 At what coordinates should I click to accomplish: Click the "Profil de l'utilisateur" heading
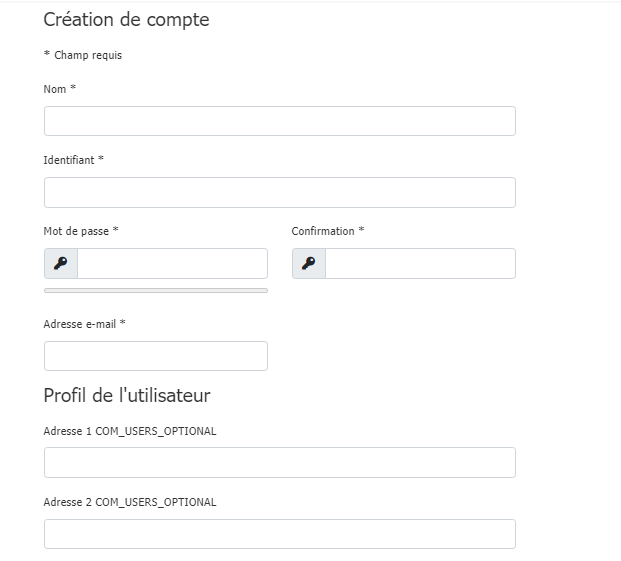coord(127,395)
